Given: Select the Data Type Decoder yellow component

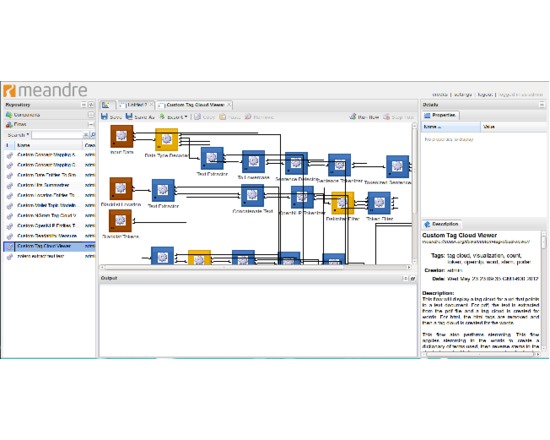Looking at the screenshot, I should pyautogui.click(x=167, y=139).
